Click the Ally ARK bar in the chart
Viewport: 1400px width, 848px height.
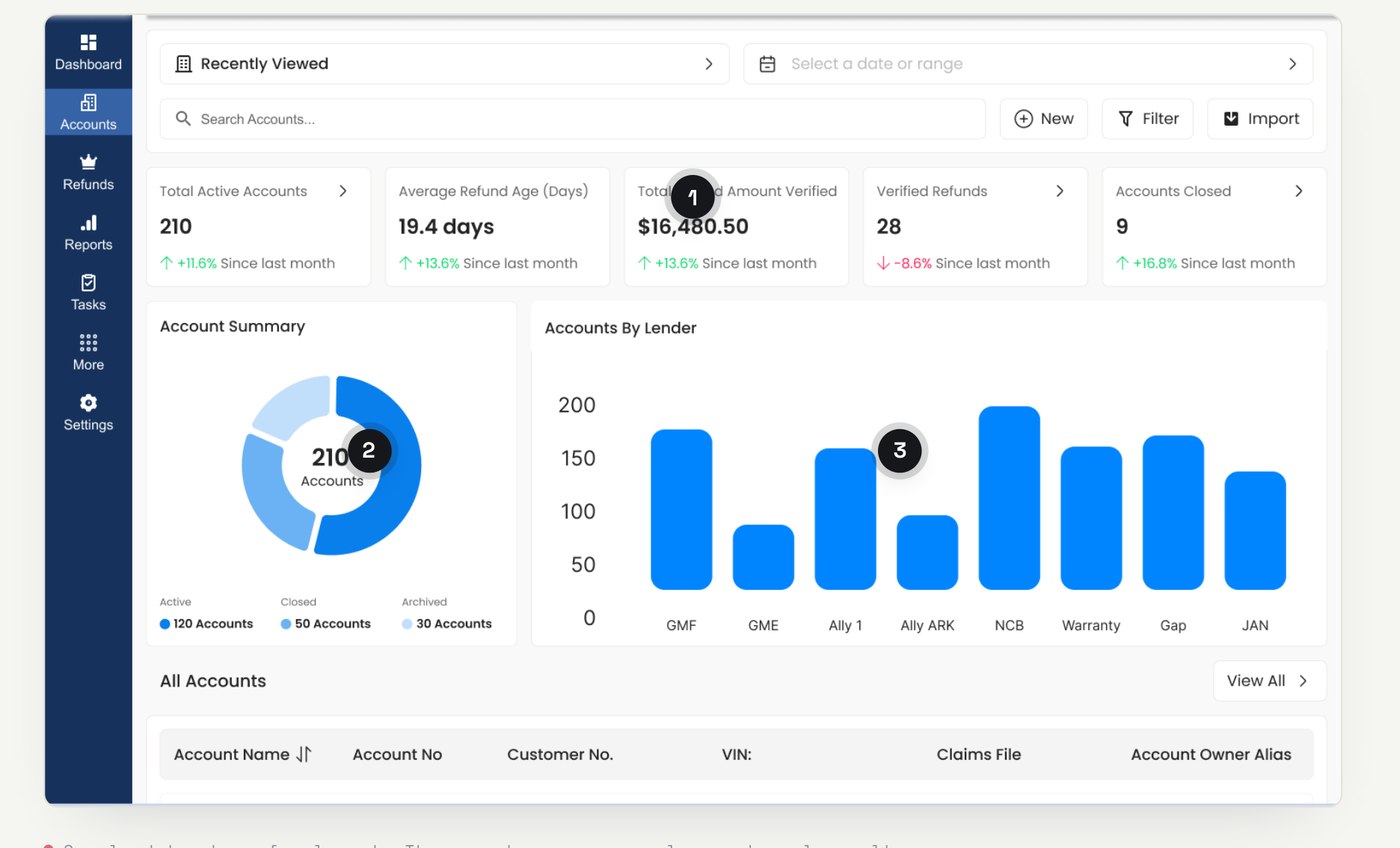click(x=927, y=552)
